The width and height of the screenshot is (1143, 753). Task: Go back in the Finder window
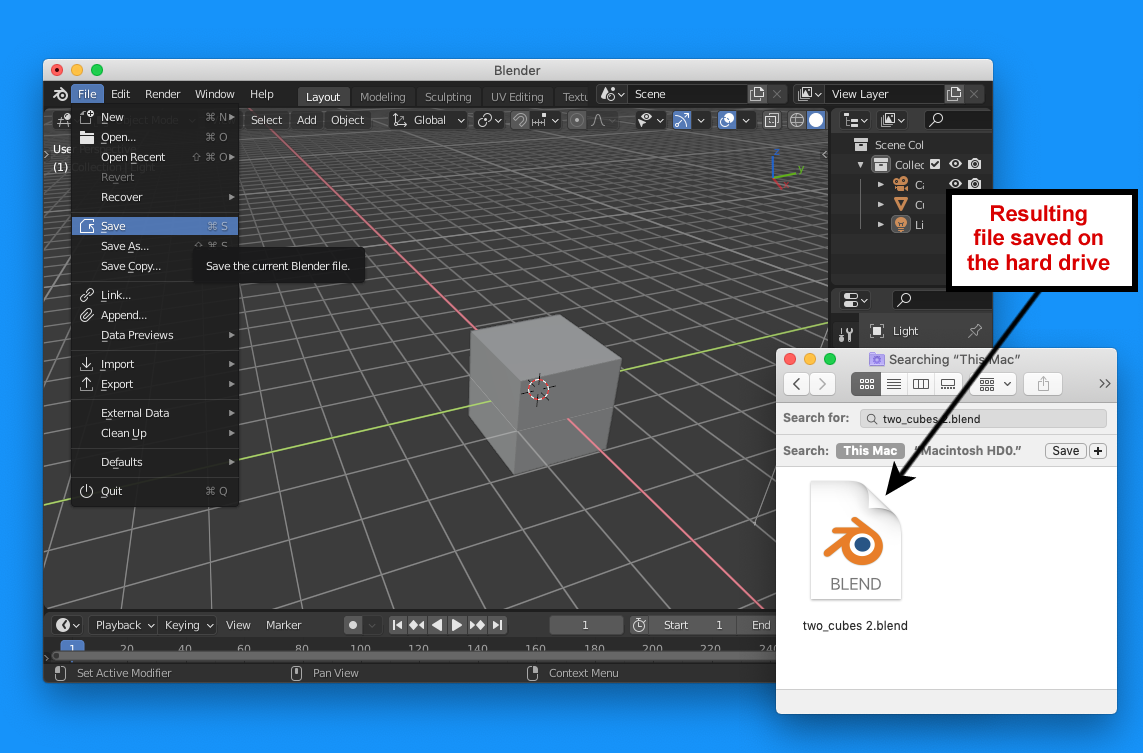pyautogui.click(x=797, y=383)
